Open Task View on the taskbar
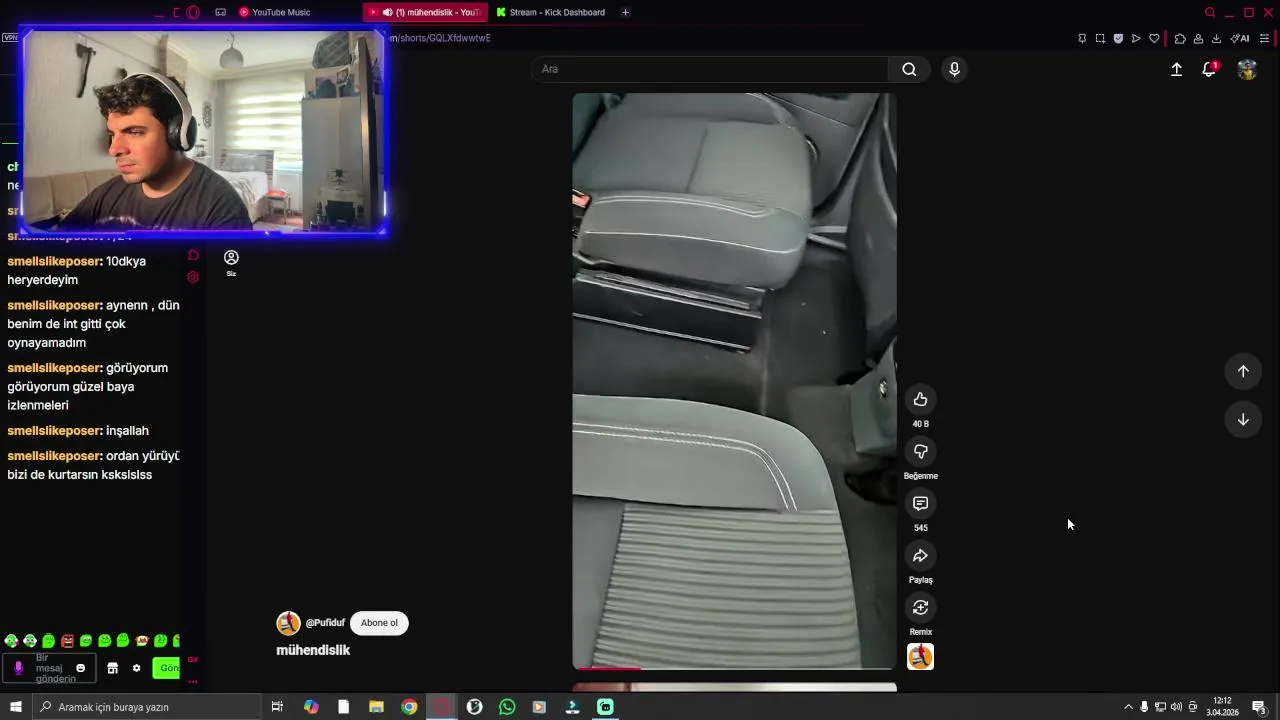1280x720 pixels. [x=277, y=707]
